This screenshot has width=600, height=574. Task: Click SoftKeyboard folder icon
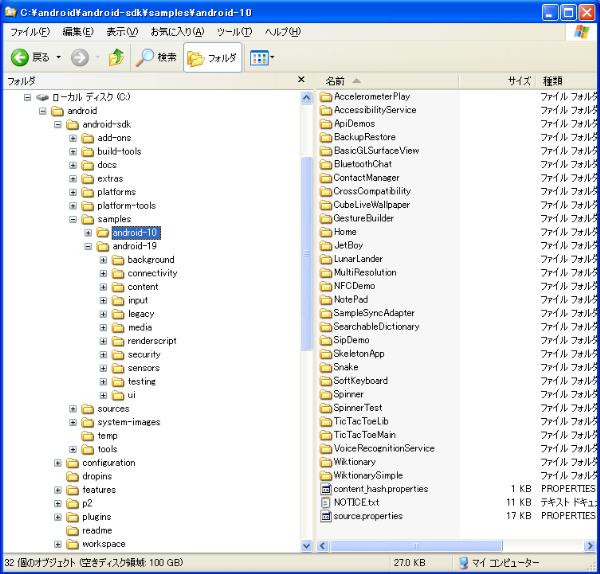[x=326, y=381]
